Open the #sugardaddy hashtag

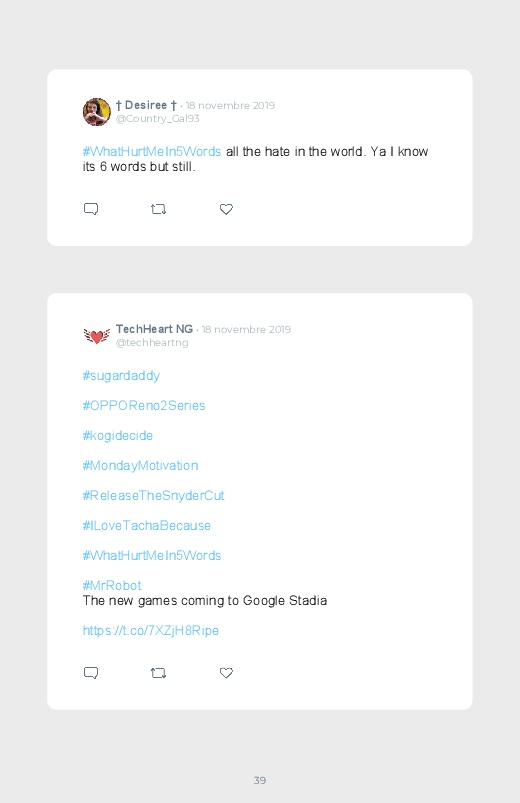coord(121,376)
